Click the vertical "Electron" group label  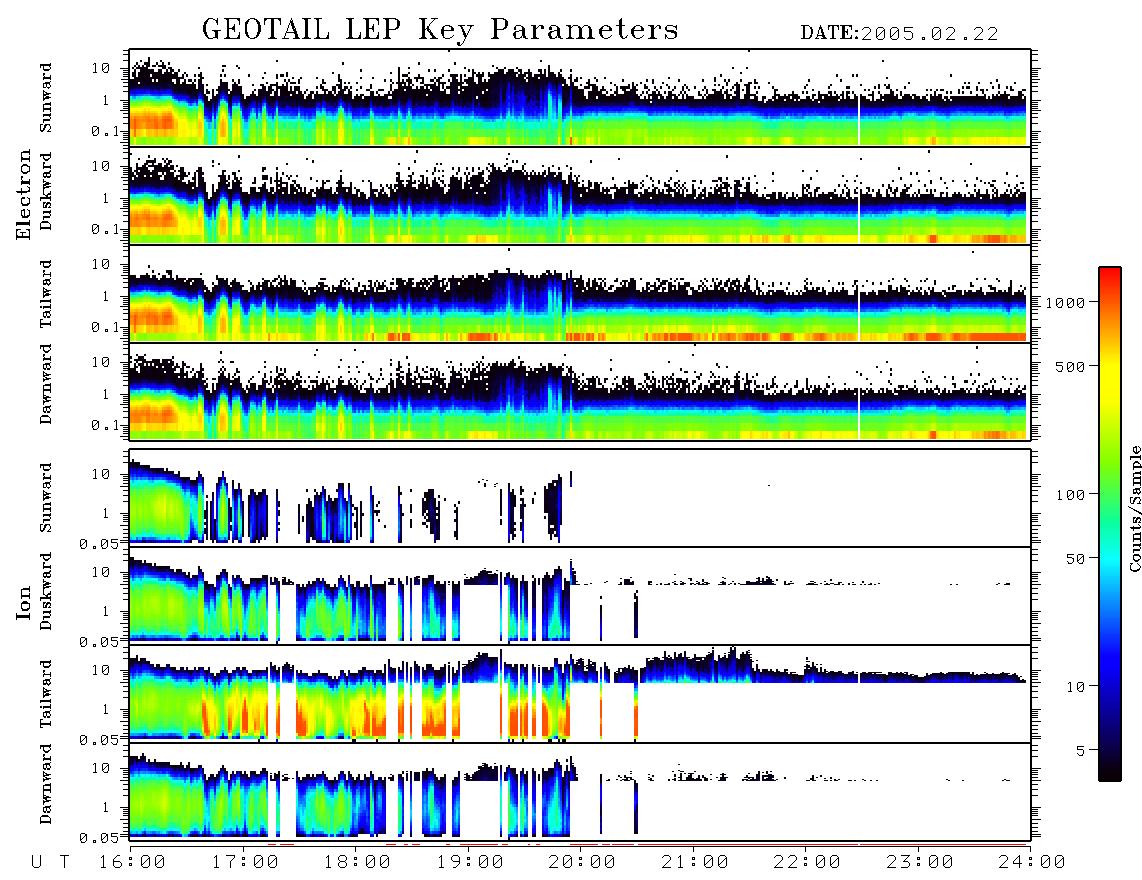[x=23, y=195]
